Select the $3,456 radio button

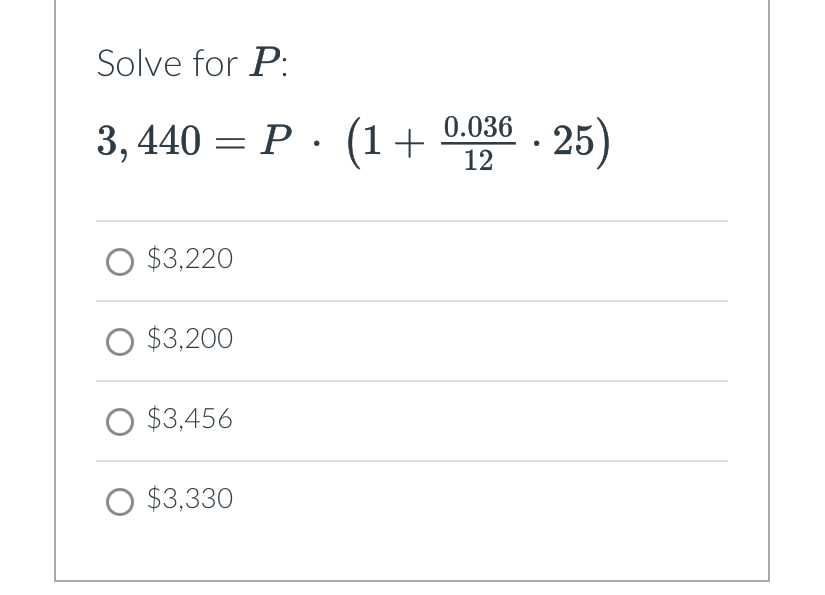(120, 421)
